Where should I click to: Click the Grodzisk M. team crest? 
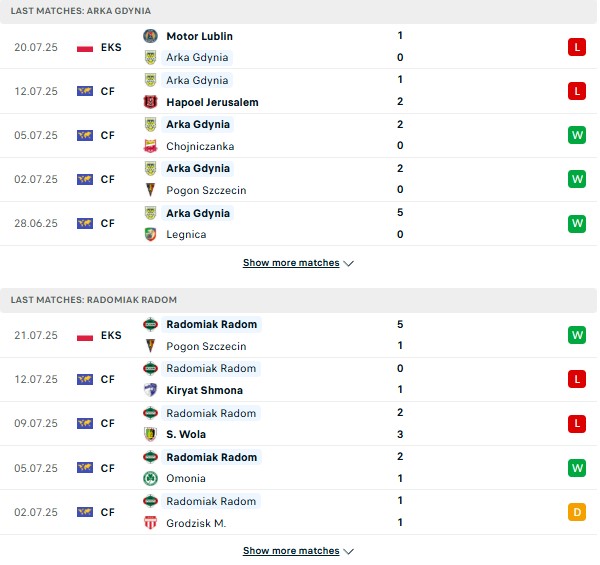tap(150, 522)
